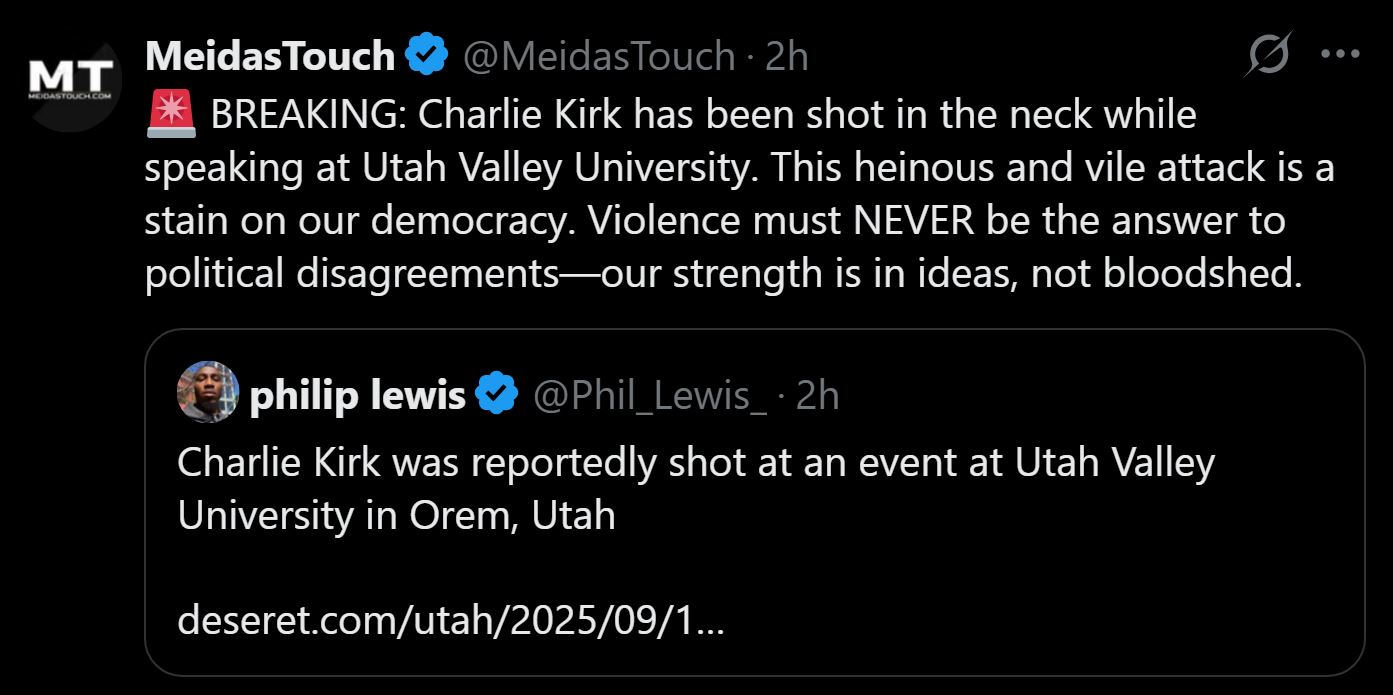Open the philip lewis display name
This screenshot has height=695, width=1393.
click(357, 396)
